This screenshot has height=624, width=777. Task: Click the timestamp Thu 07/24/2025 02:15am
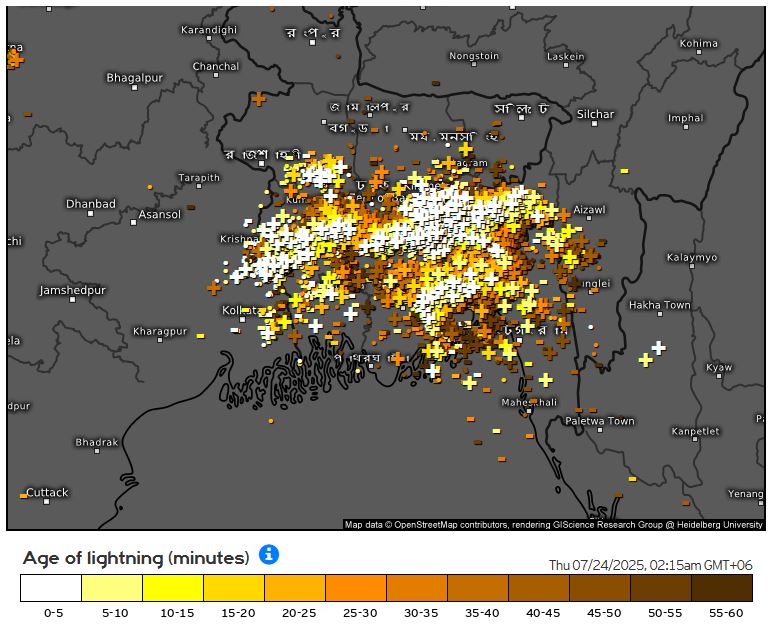[x=650, y=565]
